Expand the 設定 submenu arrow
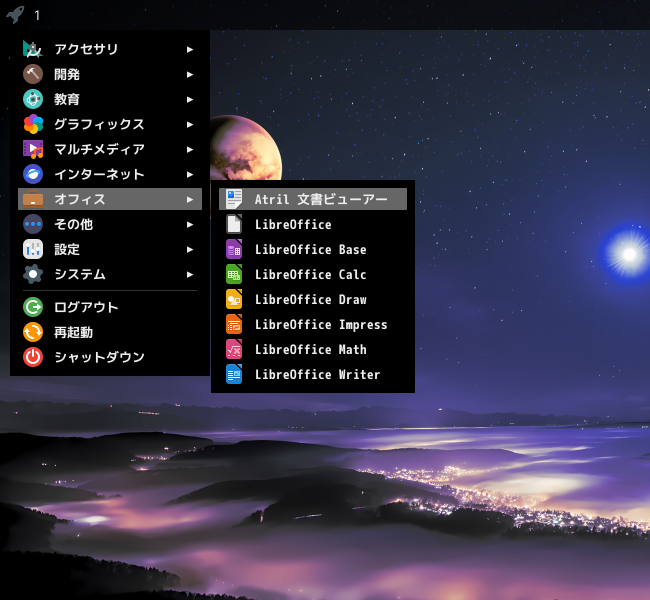The image size is (650, 600). 190,249
